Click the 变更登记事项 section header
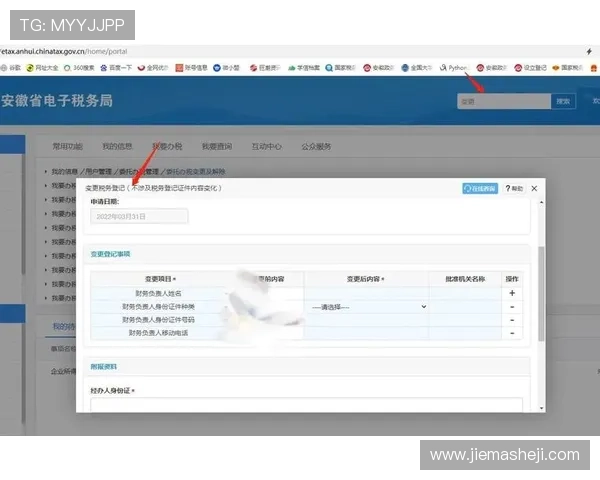This screenshot has height=480, width=600. [x=110, y=254]
